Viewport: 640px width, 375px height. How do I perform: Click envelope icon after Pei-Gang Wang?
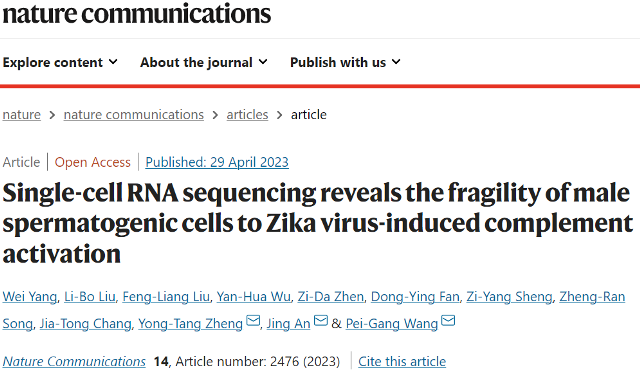coord(448,321)
